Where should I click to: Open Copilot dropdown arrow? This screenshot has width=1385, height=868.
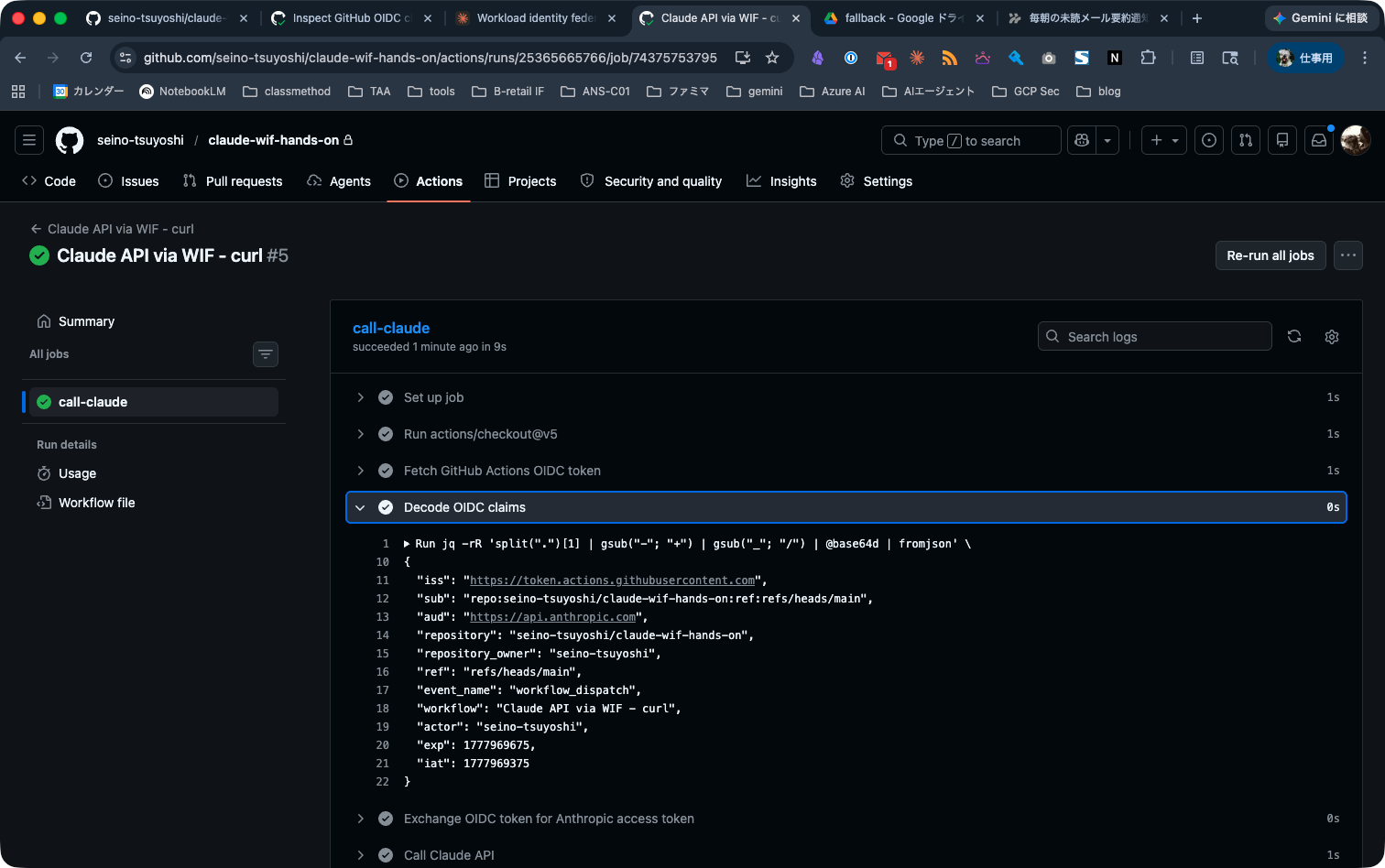1107,140
